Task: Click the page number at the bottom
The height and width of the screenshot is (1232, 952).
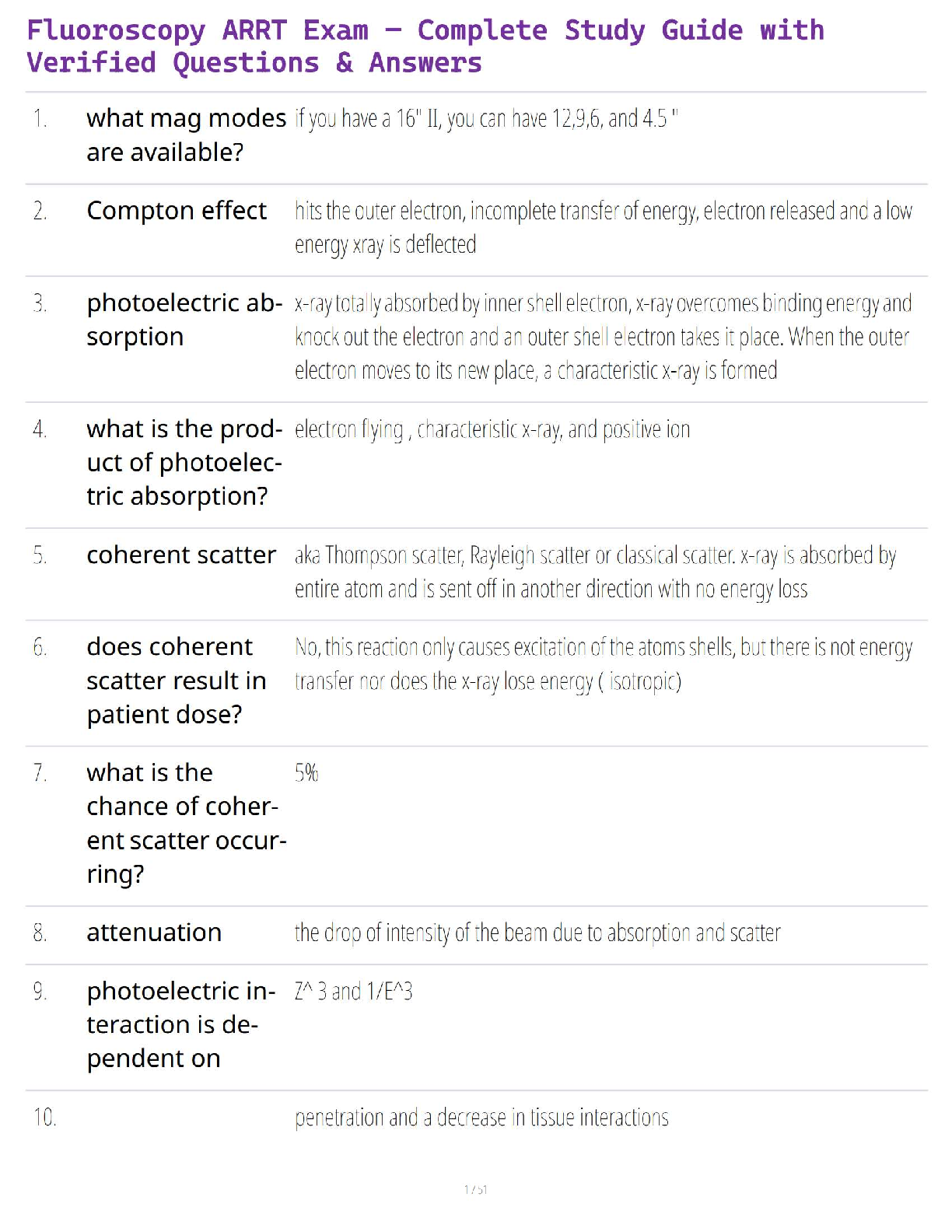Action: [475, 1189]
